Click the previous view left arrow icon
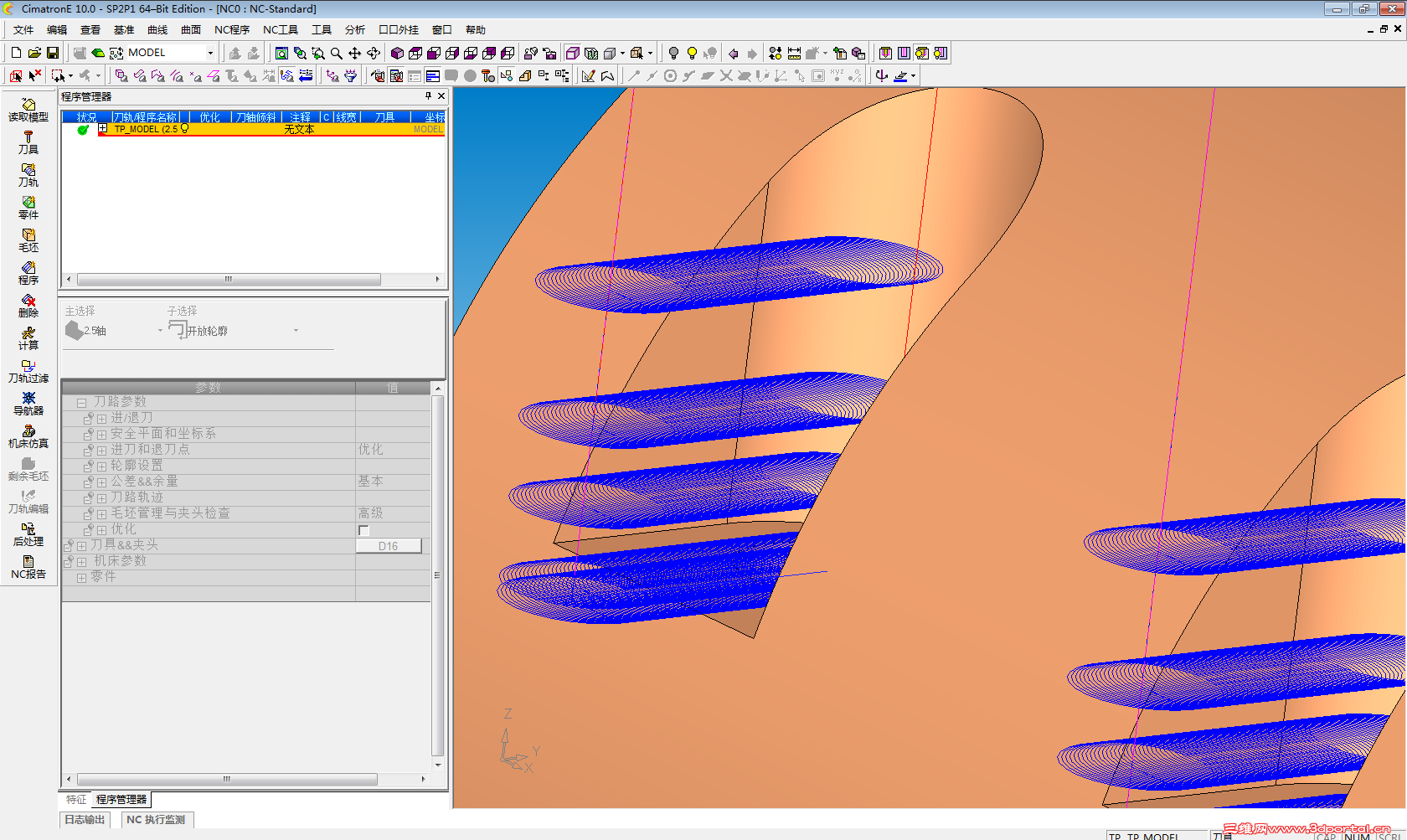Screen dimensions: 1407x840 pyautogui.click(x=734, y=53)
